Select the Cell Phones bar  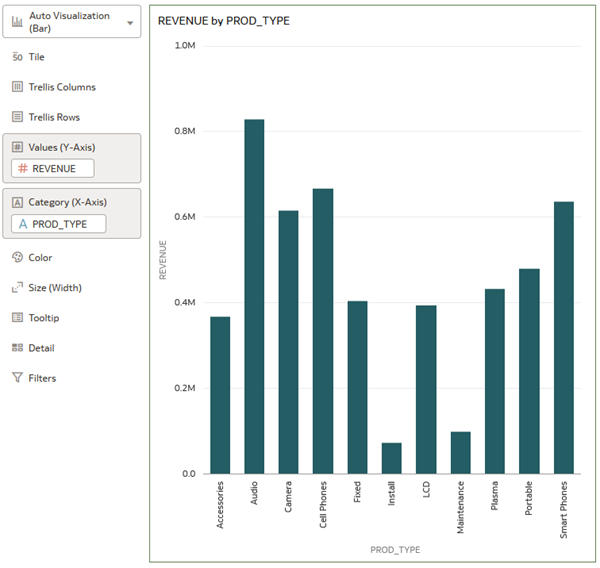323,331
